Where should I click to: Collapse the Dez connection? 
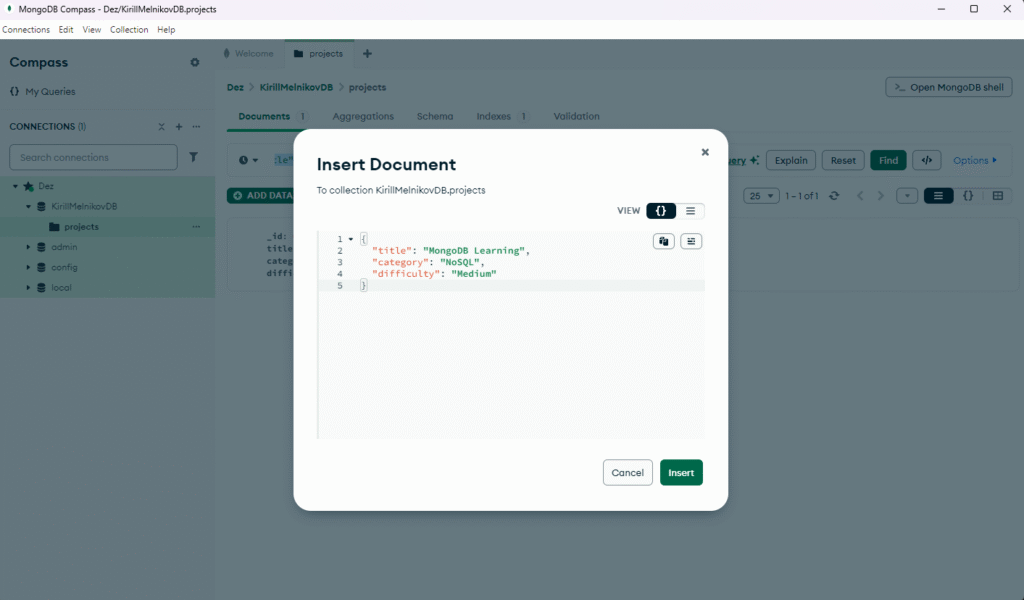tap(15, 186)
